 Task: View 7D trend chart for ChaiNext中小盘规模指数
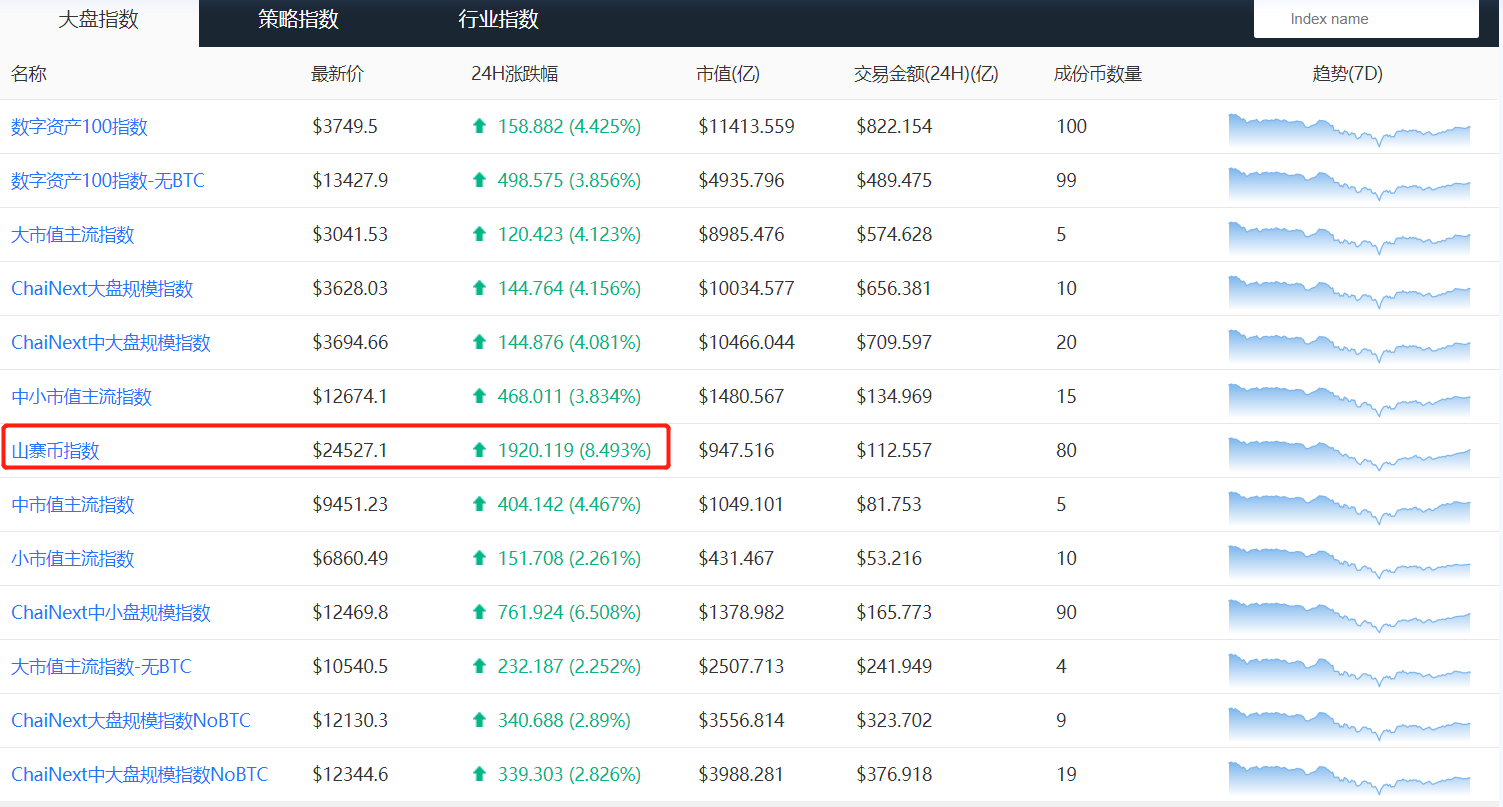[x=1348, y=615]
